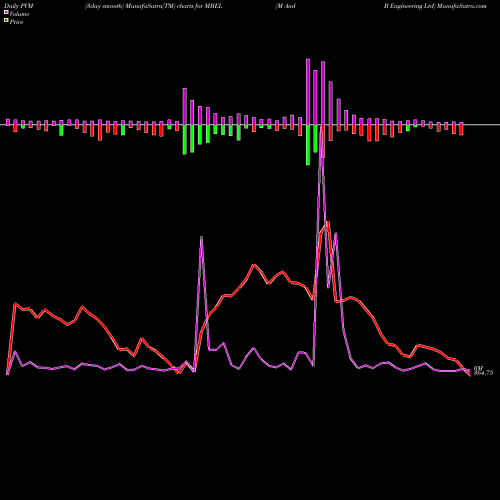Click the 'Volume' legend label
This screenshot has height=500, width=500.
[19, 14]
